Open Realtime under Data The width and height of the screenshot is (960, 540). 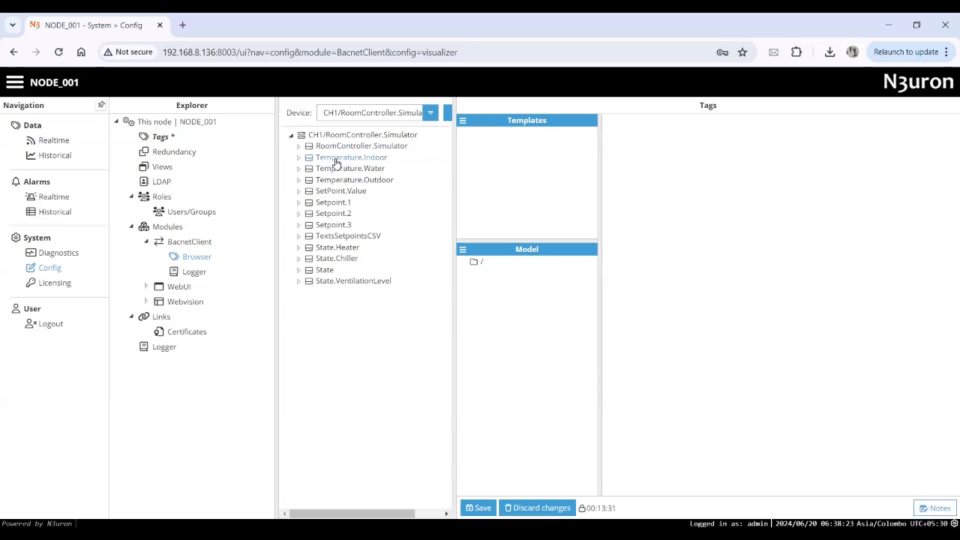[x=53, y=140]
